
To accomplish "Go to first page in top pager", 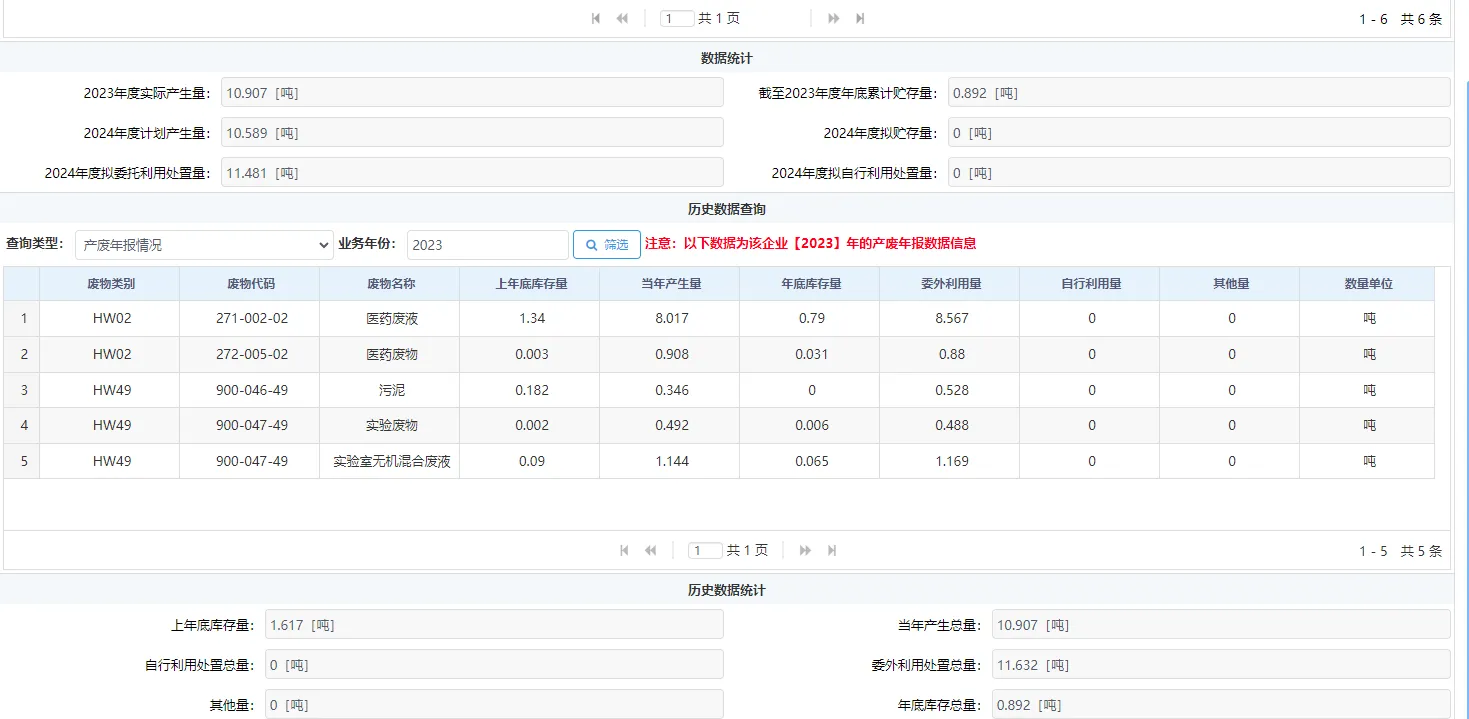I will click(x=596, y=18).
